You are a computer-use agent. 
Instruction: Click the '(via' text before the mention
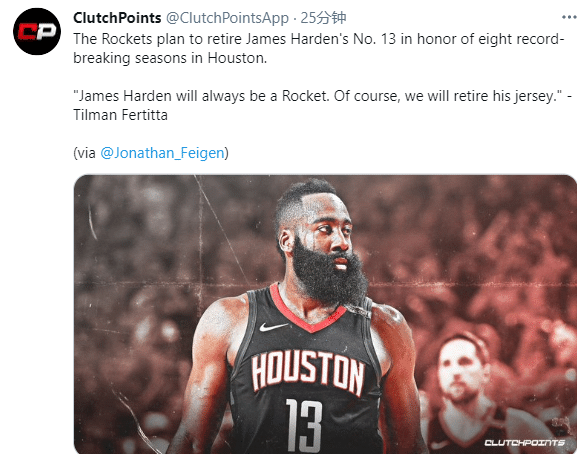pyautogui.click(x=85, y=153)
